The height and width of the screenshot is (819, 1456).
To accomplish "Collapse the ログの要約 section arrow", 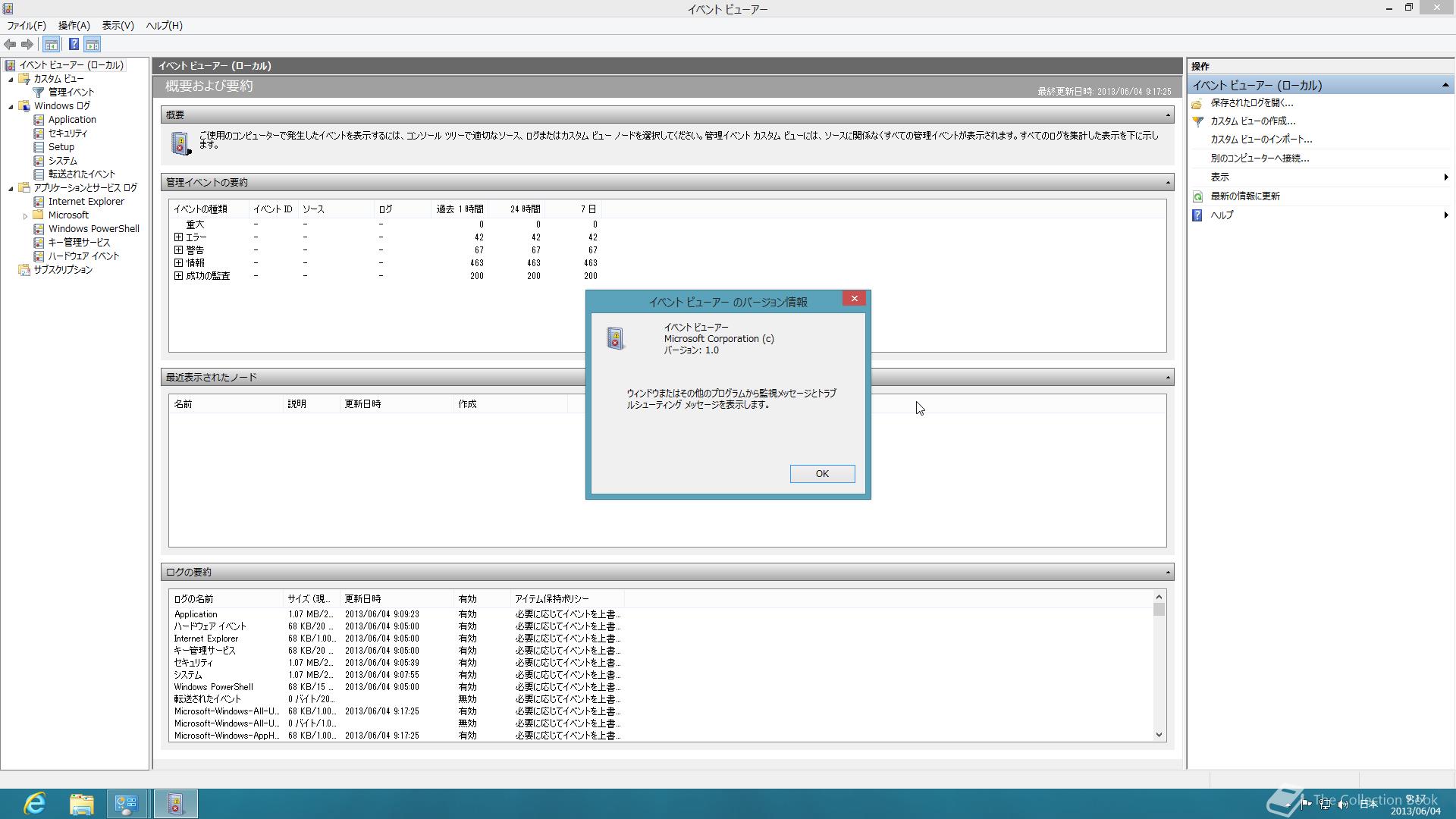I will (x=1168, y=573).
